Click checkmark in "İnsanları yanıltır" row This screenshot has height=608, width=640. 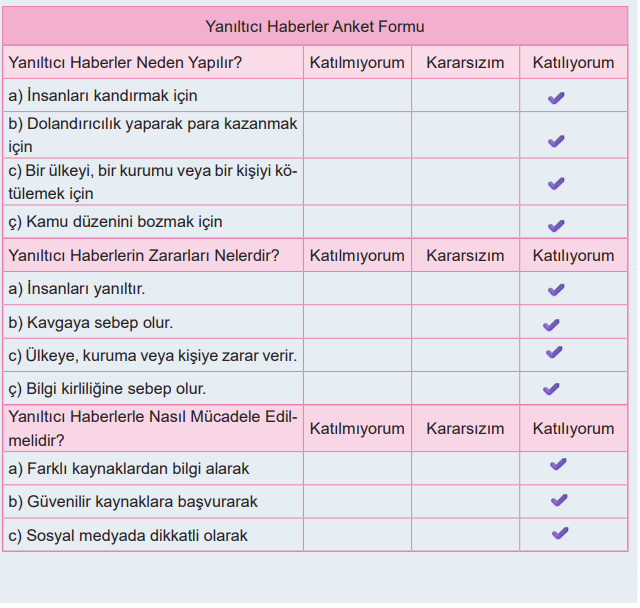point(556,290)
